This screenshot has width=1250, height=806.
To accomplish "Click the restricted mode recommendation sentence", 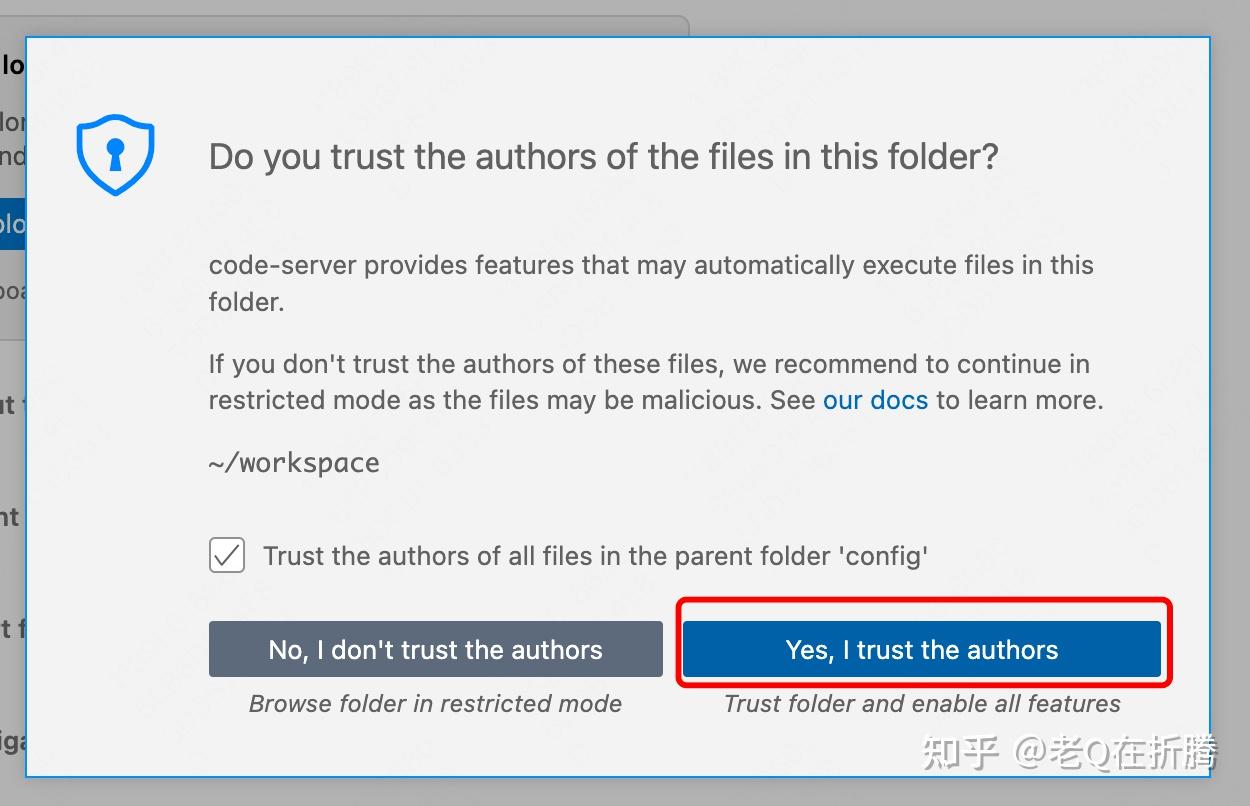I will tap(650, 382).
